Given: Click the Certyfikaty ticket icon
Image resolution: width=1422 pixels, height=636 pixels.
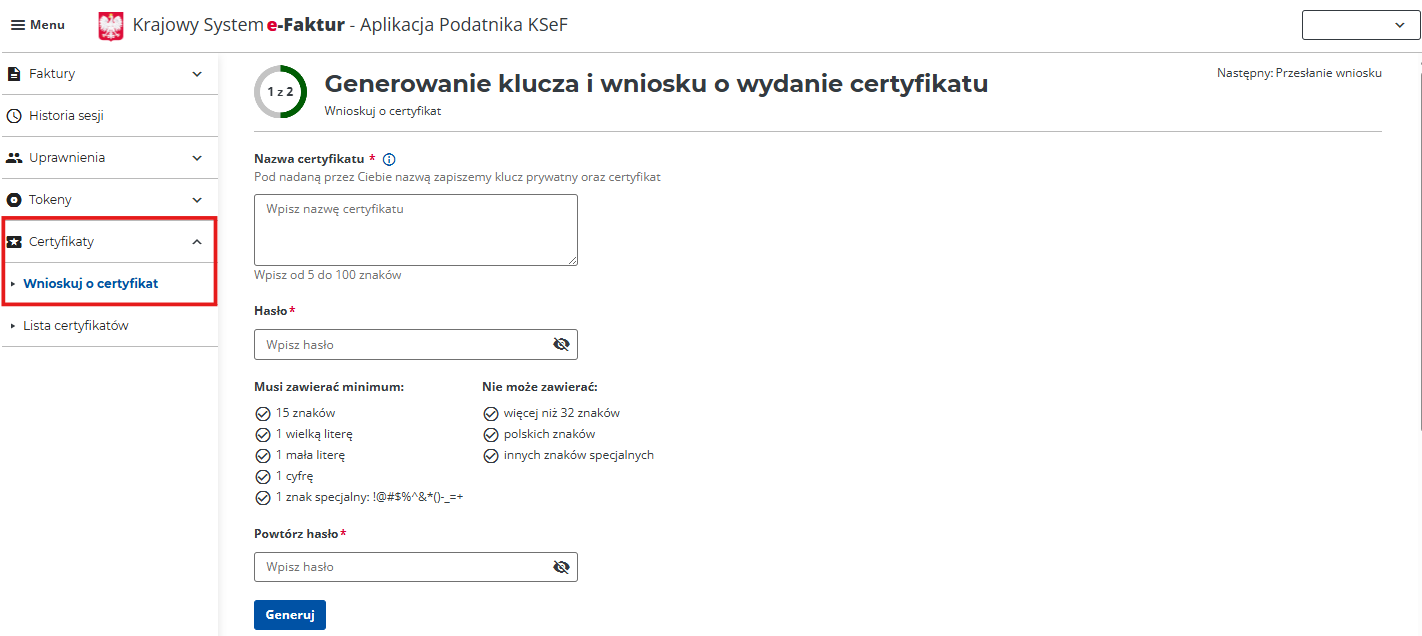Looking at the screenshot, I should click(14, 242).
